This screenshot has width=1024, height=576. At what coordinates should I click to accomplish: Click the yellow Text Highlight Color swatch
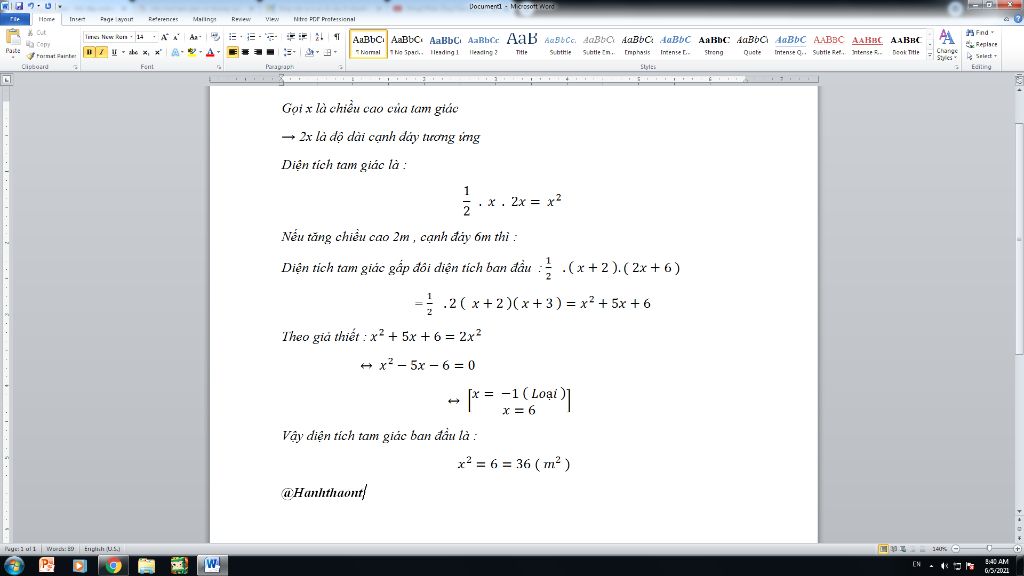coord(191,52)
